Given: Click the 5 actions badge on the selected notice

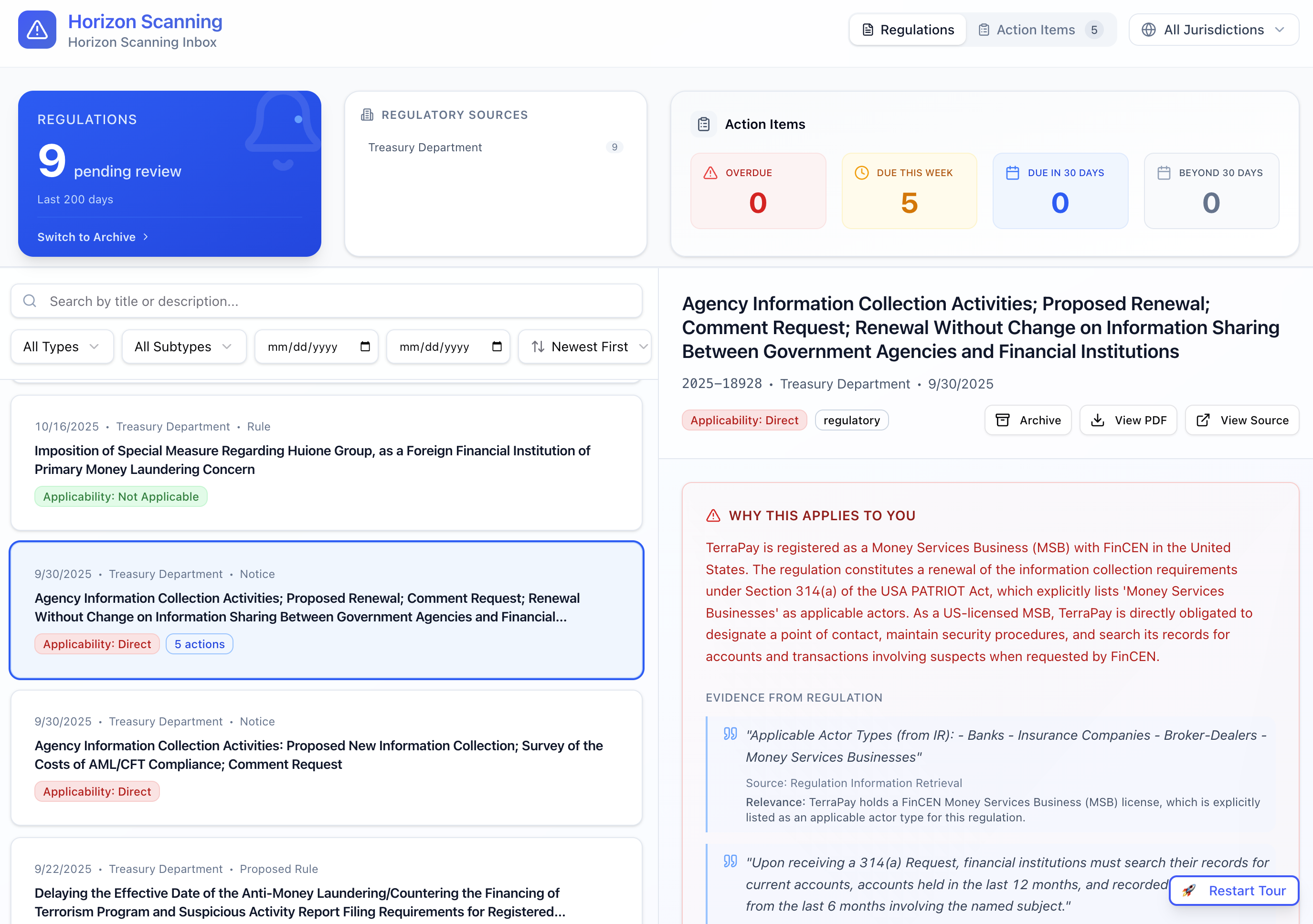Looking at the screenshot, I should point(199,644).
